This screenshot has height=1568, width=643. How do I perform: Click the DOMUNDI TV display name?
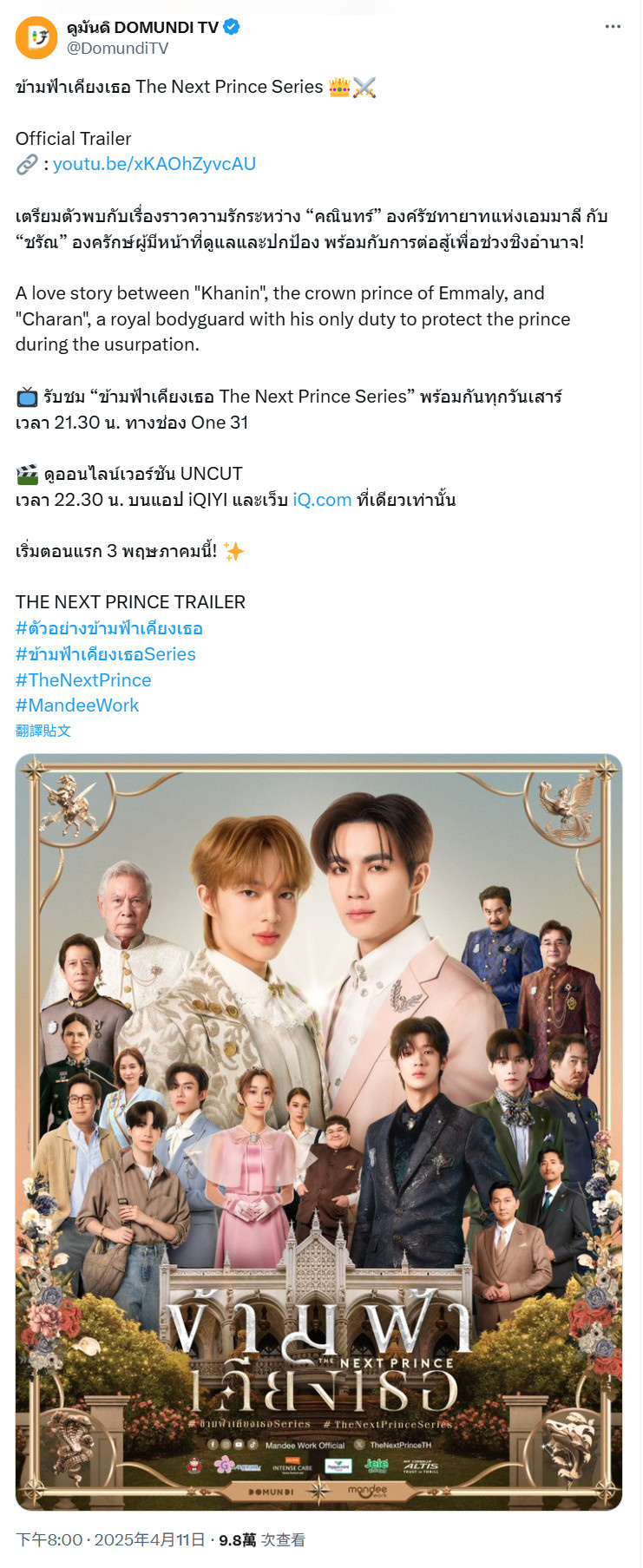[142, 28]
